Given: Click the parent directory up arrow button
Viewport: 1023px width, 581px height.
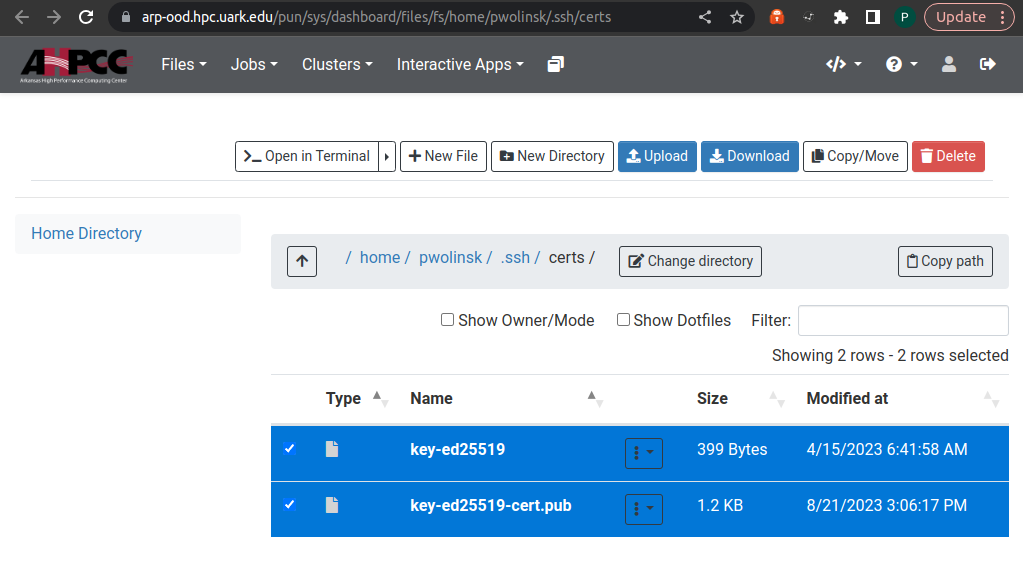Looking at the screenshot, I should (x=302, y=261).
